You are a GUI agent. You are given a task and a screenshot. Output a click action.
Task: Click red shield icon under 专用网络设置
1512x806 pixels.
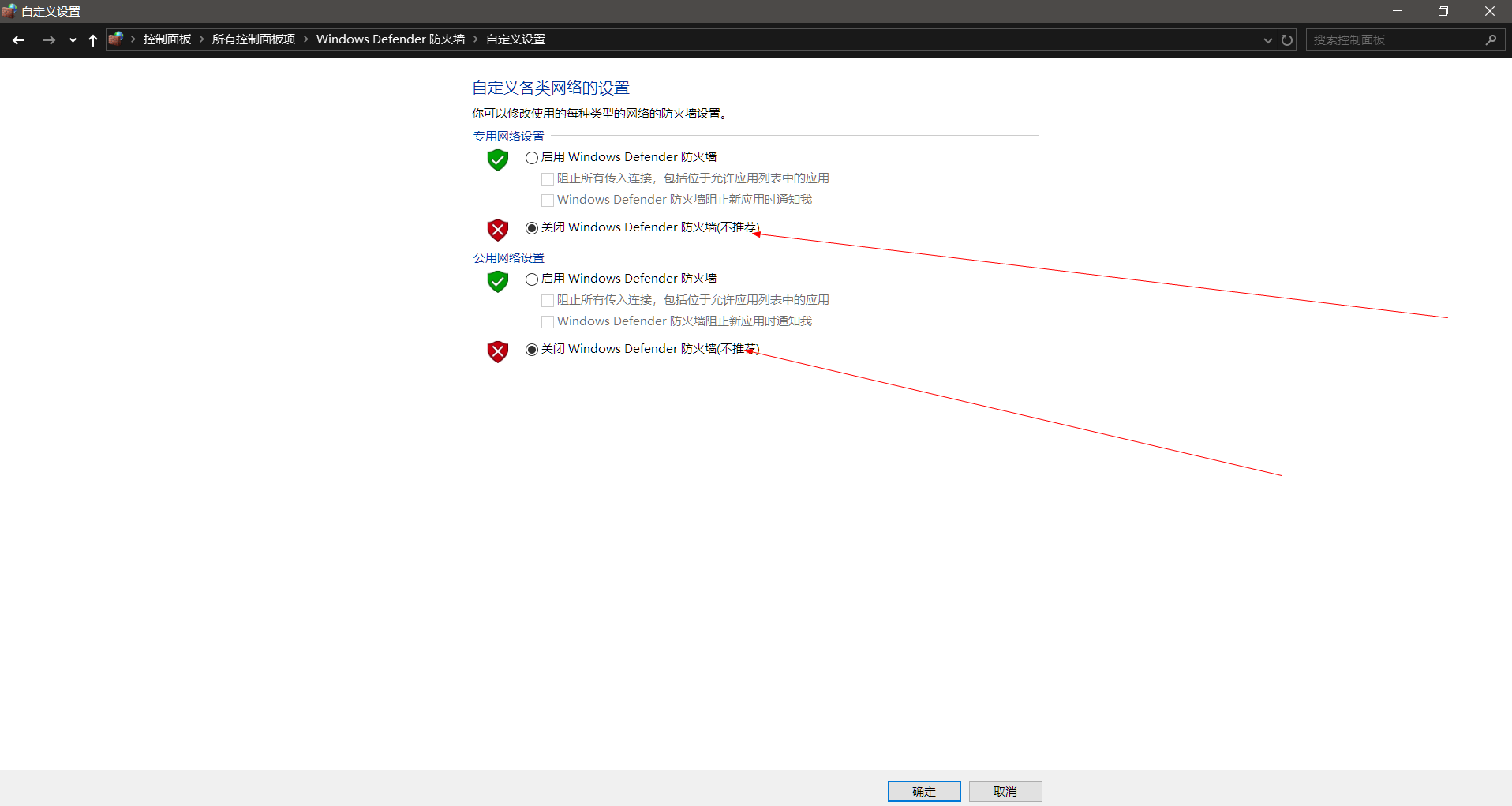(x=498, y=230)
